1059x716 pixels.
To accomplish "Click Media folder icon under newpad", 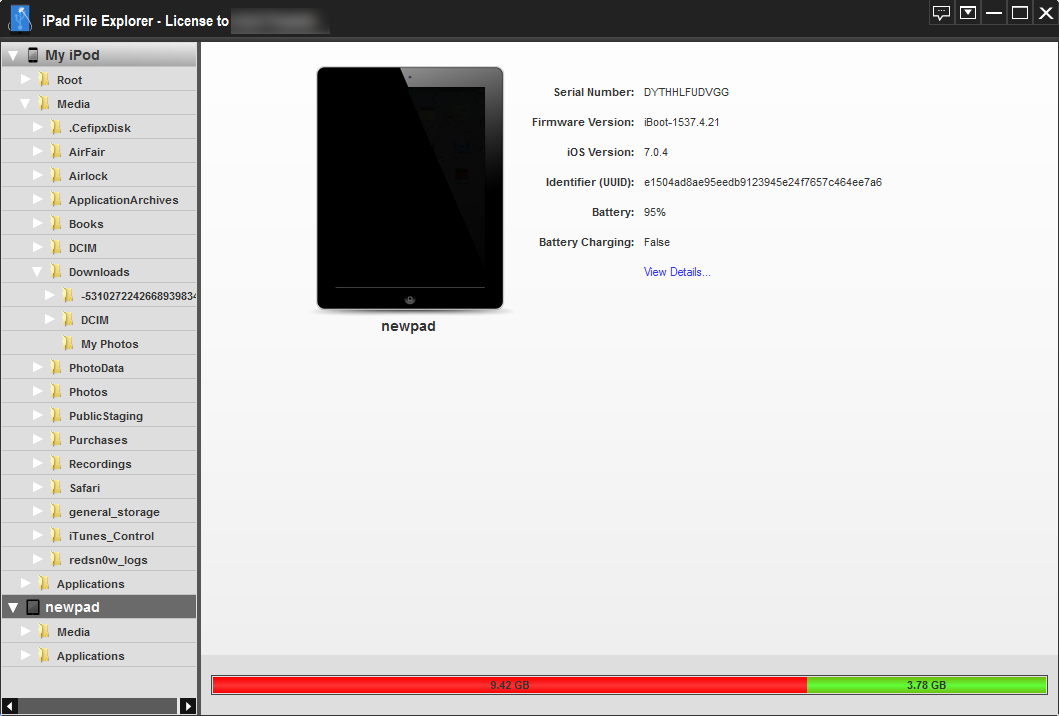I will (x=45, y=632).
